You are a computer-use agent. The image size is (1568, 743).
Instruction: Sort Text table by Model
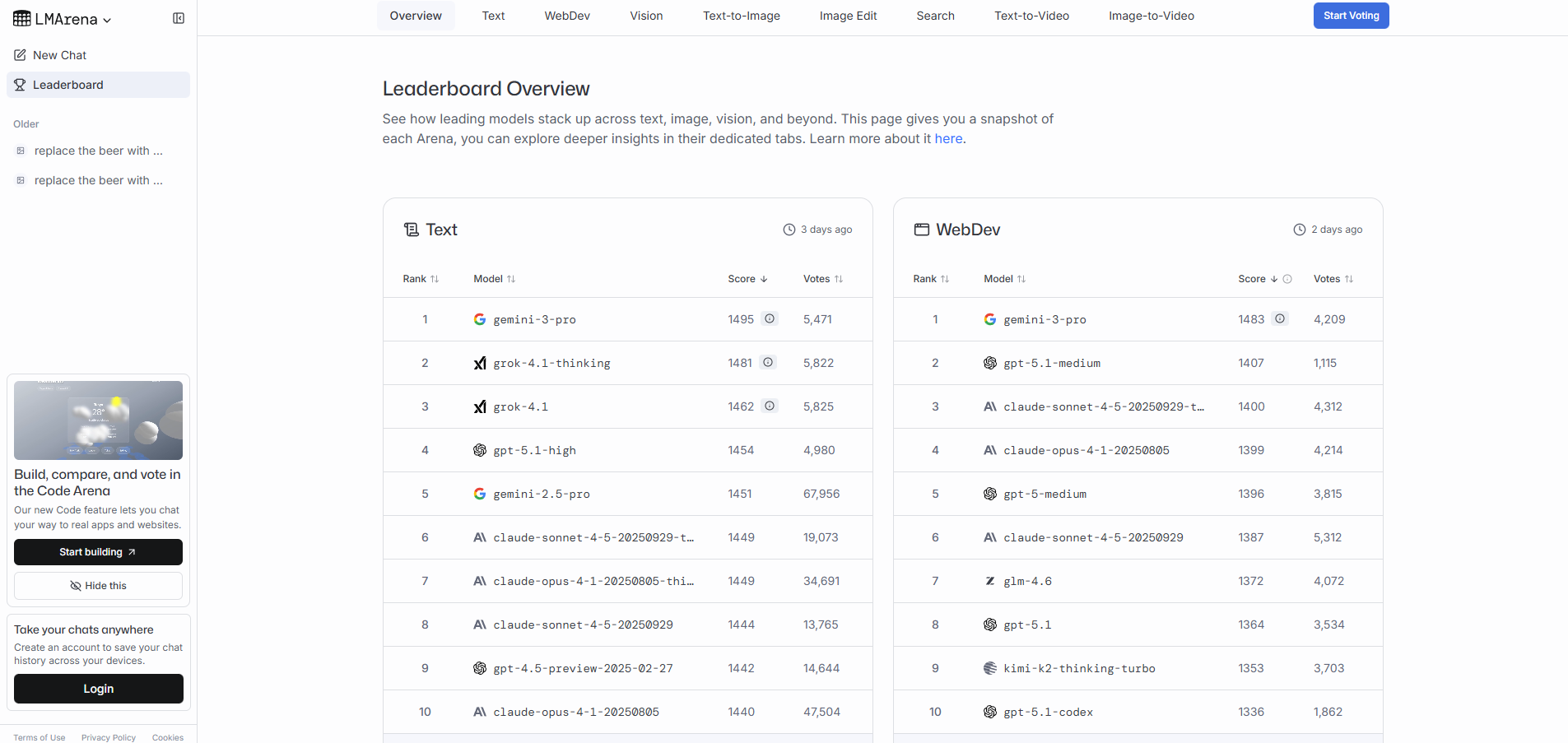pos(494,279)
